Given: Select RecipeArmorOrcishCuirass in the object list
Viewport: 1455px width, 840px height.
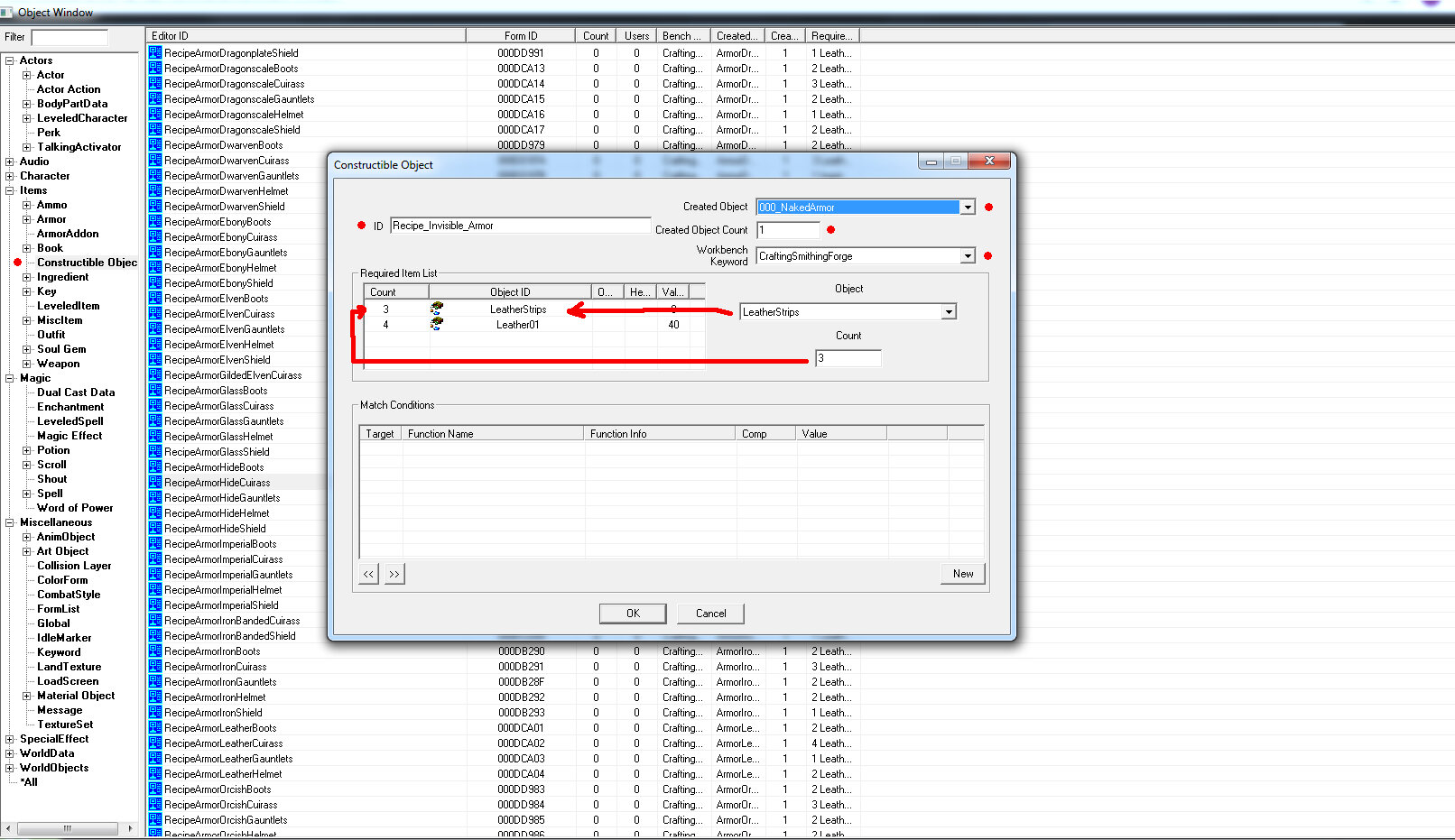Looking at the screenshot, I should [x=220, y=805].
